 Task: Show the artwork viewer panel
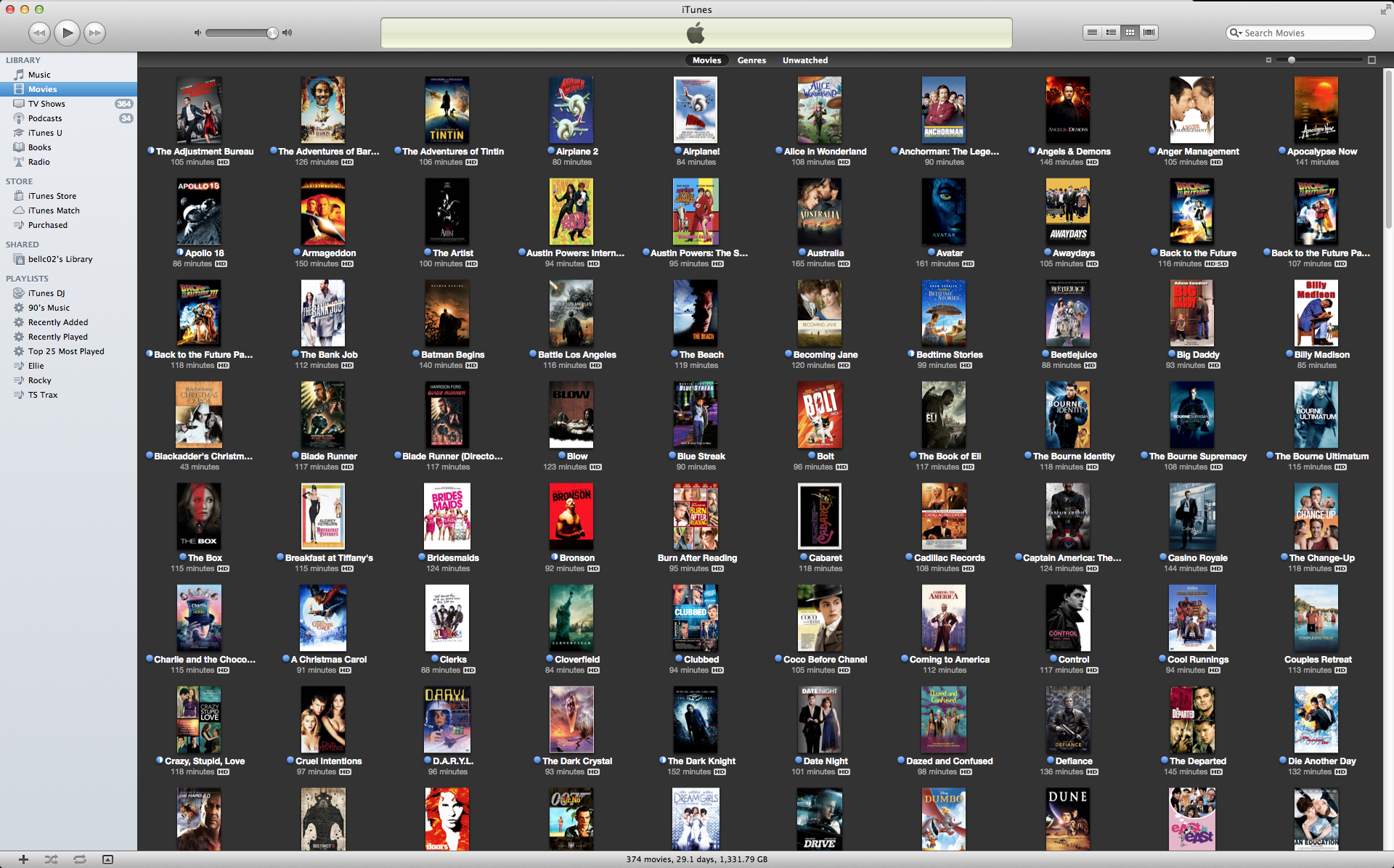(x=107, y=859)
